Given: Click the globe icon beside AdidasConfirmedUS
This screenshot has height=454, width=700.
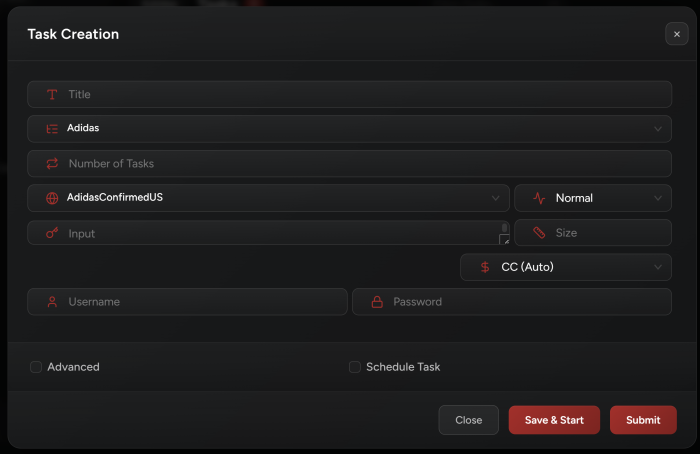Looking at the screenshot, I should point(52,198).
